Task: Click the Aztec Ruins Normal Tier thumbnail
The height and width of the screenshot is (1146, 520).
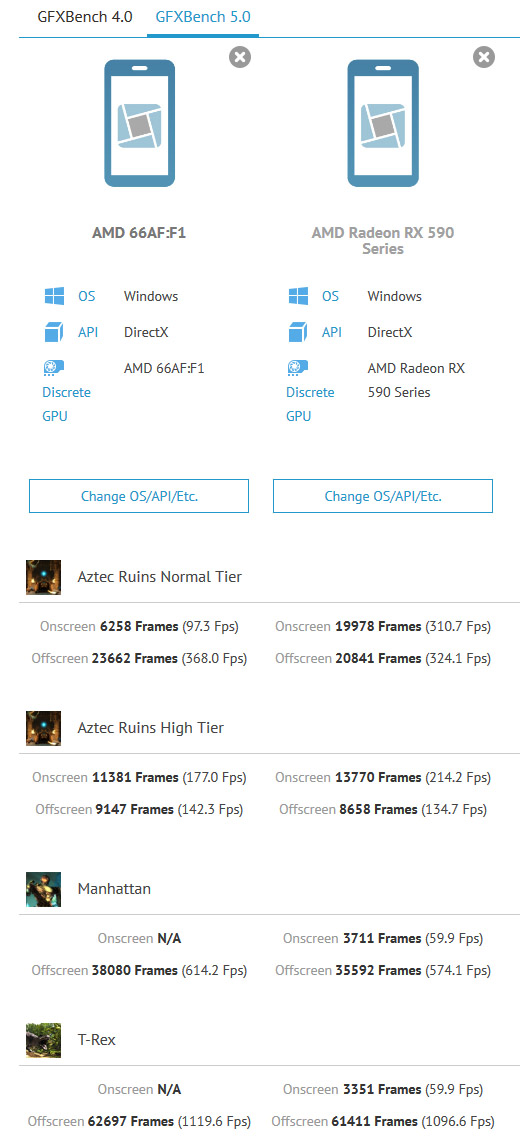Action: click(x=43, y=577)
